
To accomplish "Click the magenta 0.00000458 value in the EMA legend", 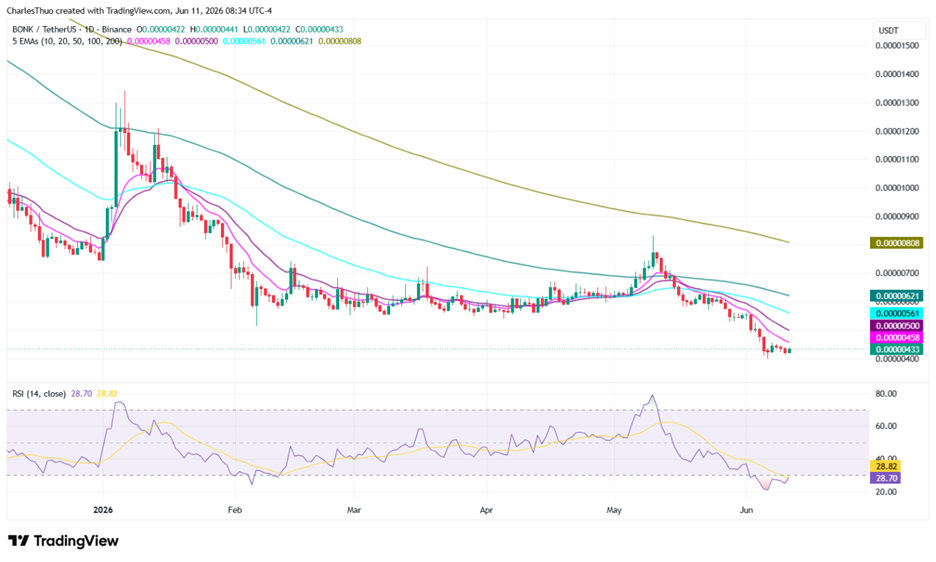I will pyautogui.click(x=149, y=41).
